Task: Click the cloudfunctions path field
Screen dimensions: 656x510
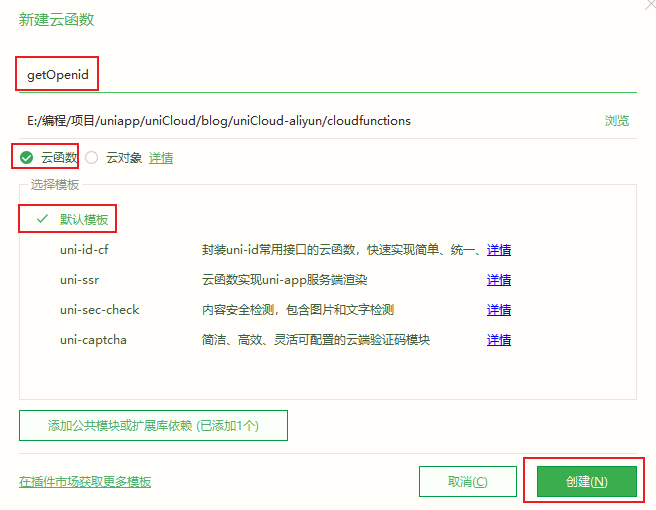Action: [x=310, y=121]
